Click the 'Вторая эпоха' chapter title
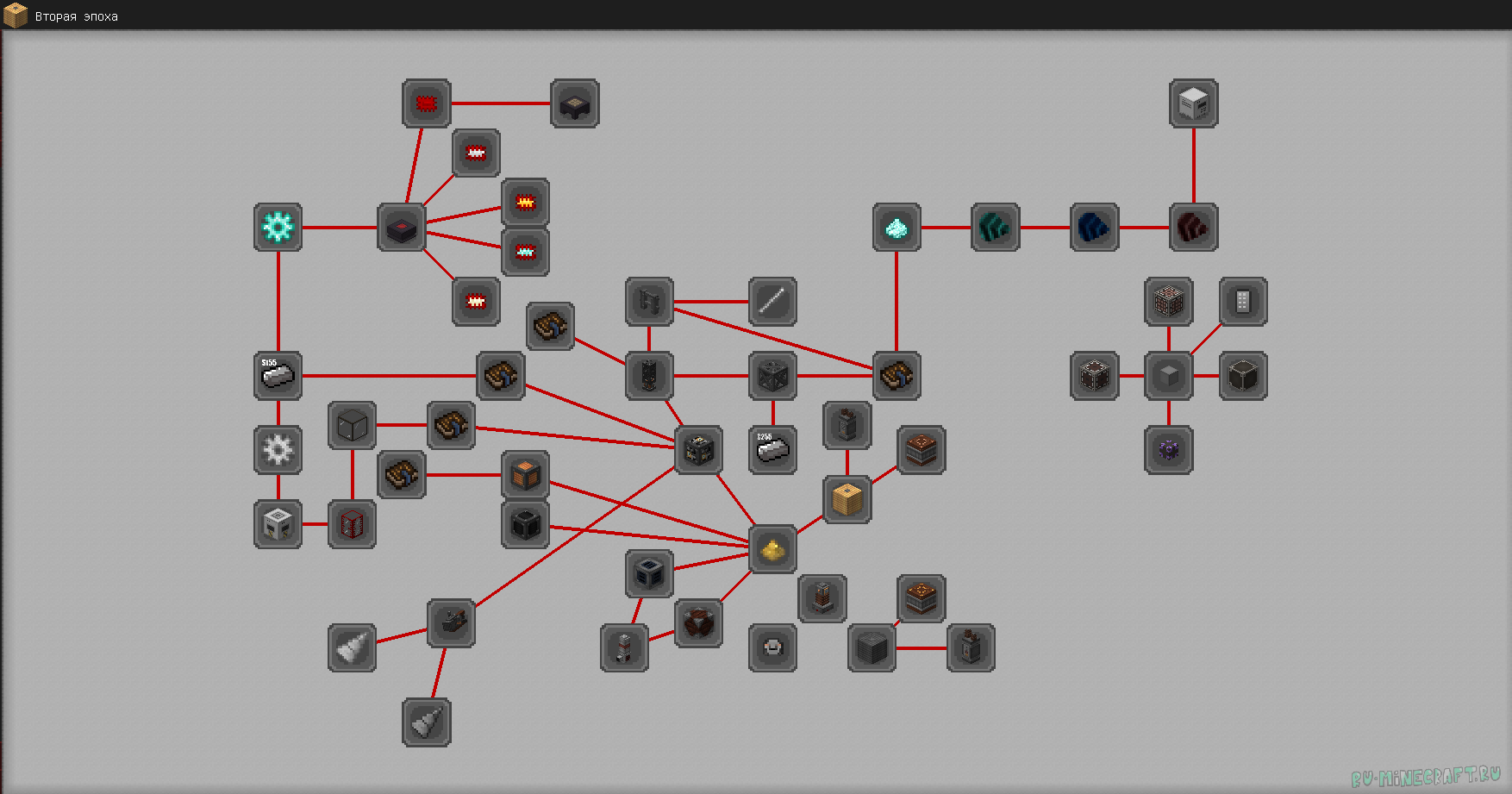1512x794 pixels. [77, 16]
